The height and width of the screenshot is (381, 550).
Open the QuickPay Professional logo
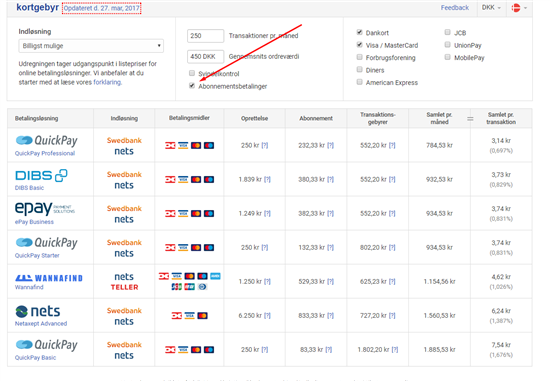(47, 140)
